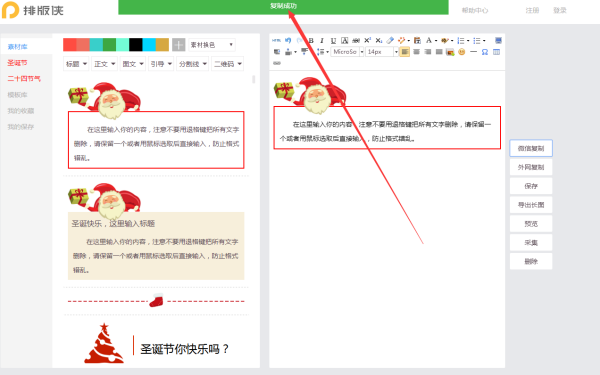The width and height of the screenshot is (600, 375).
Task: Switch editor to fullscreen mode
Action: [x=498, y=41]
